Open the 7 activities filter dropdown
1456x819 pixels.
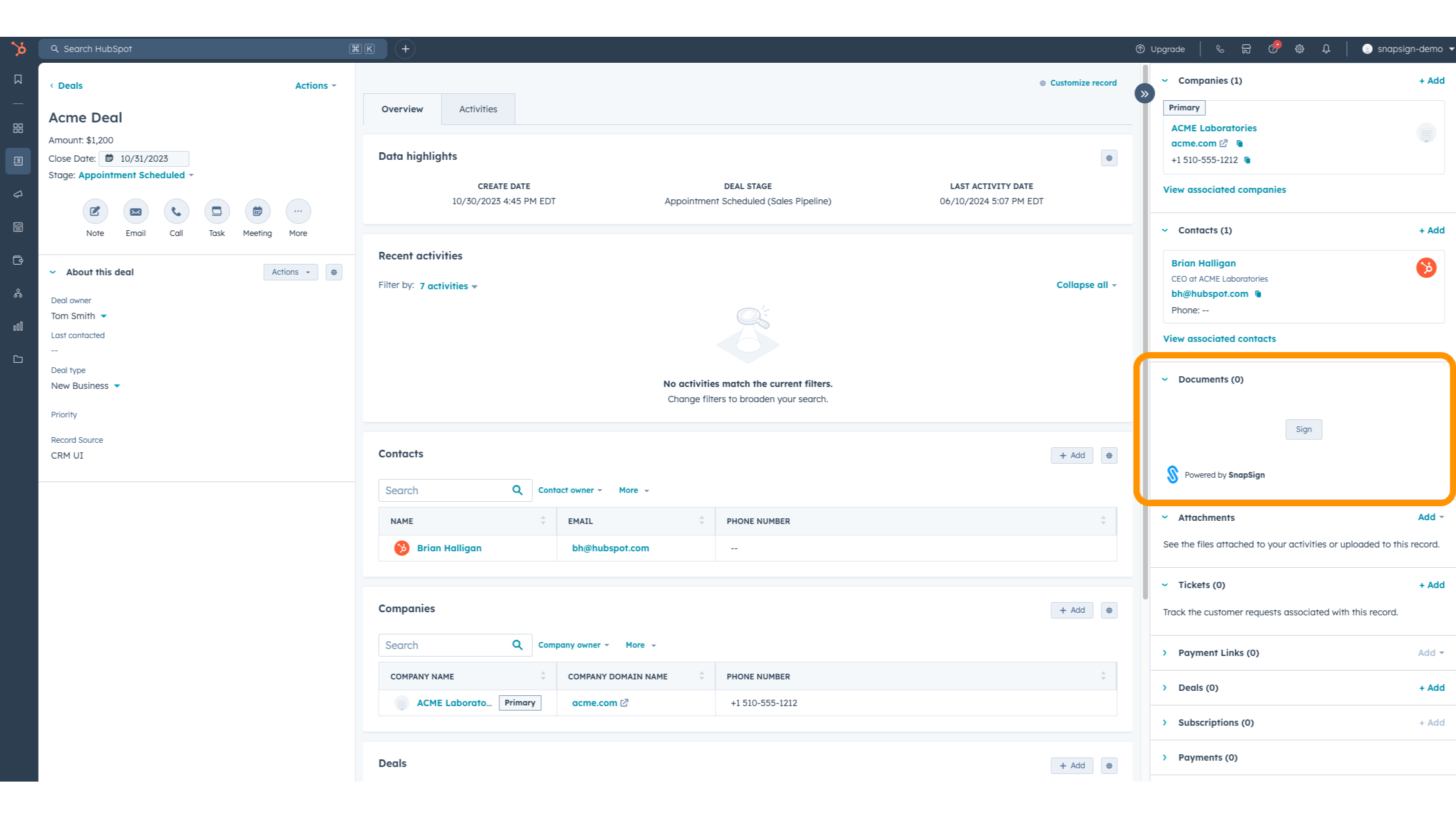(x=449, y=286)
